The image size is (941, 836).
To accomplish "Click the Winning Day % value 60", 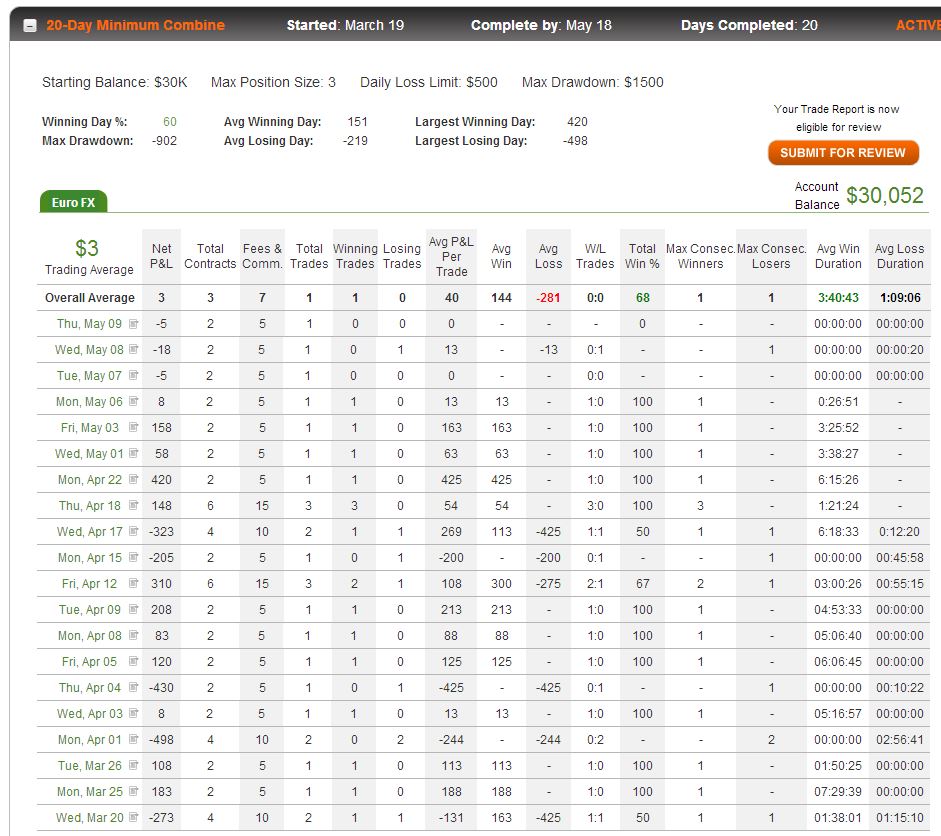I will pos(170,122).
